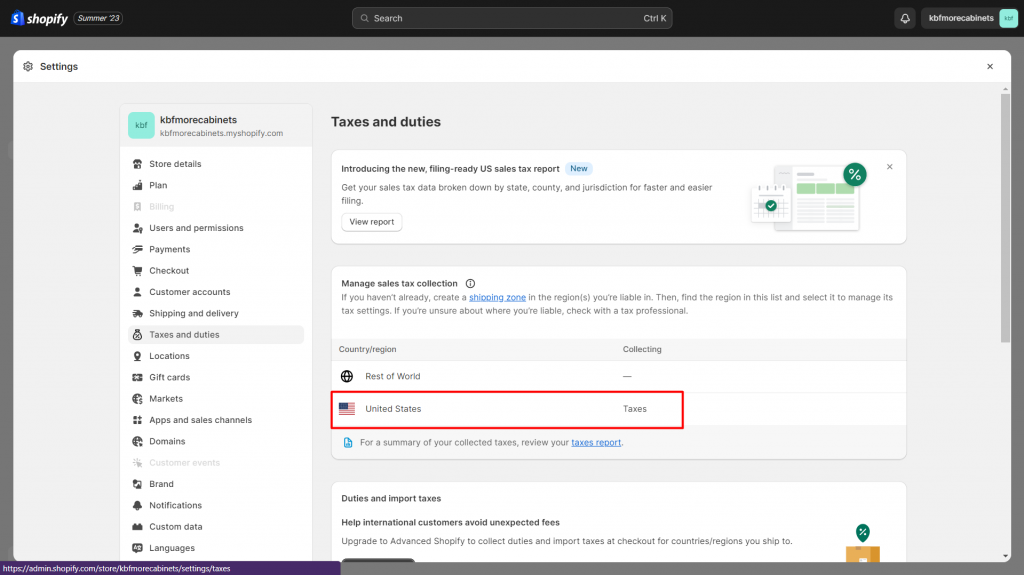Image resolution: width=1024 pixels, height=575 pixels.
Task: Click the Store details icon
Action: pyautogui.click(x=137, y=164)
